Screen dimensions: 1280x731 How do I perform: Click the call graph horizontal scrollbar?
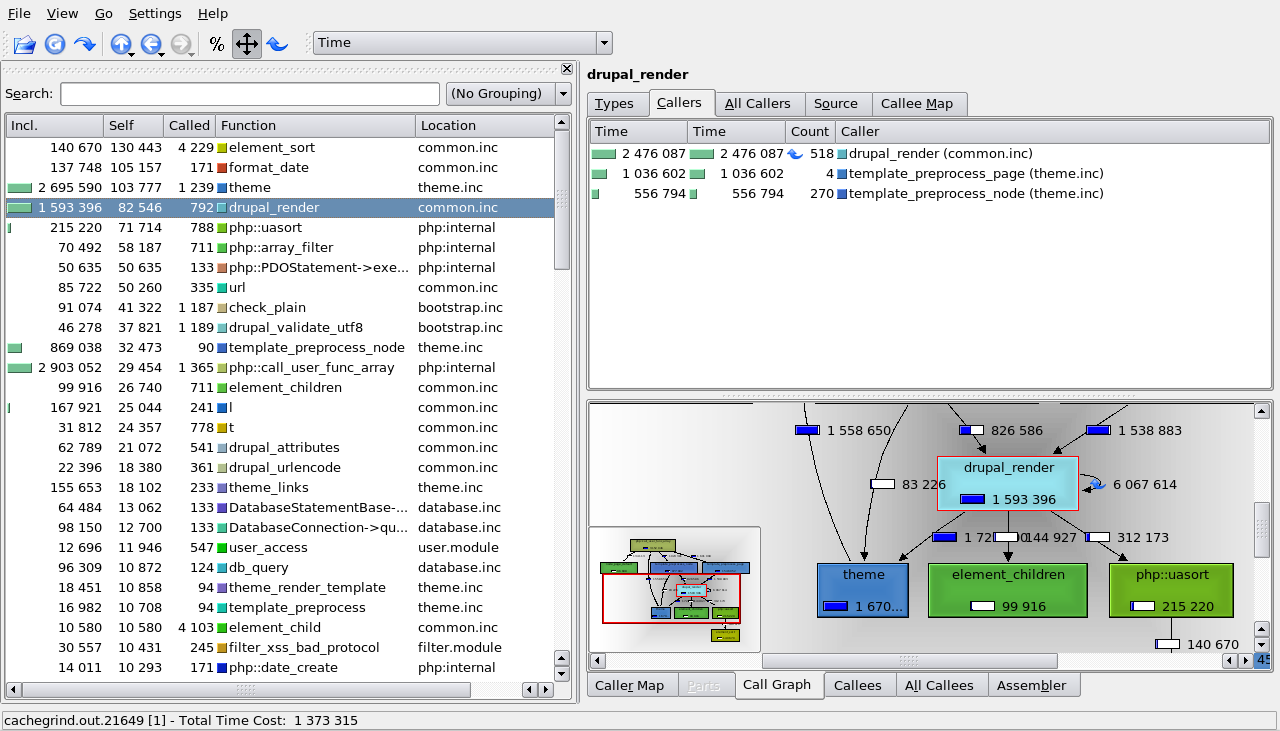pos(909,661)
